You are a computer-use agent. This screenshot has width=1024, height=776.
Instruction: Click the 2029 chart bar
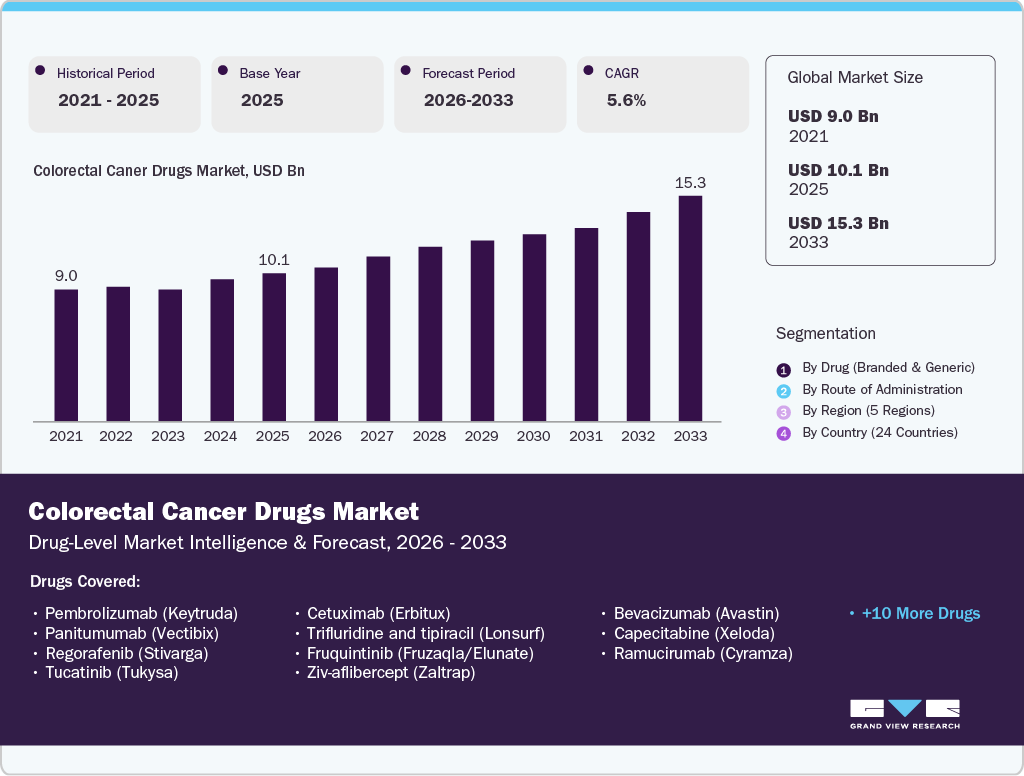[x=483, y=331]
